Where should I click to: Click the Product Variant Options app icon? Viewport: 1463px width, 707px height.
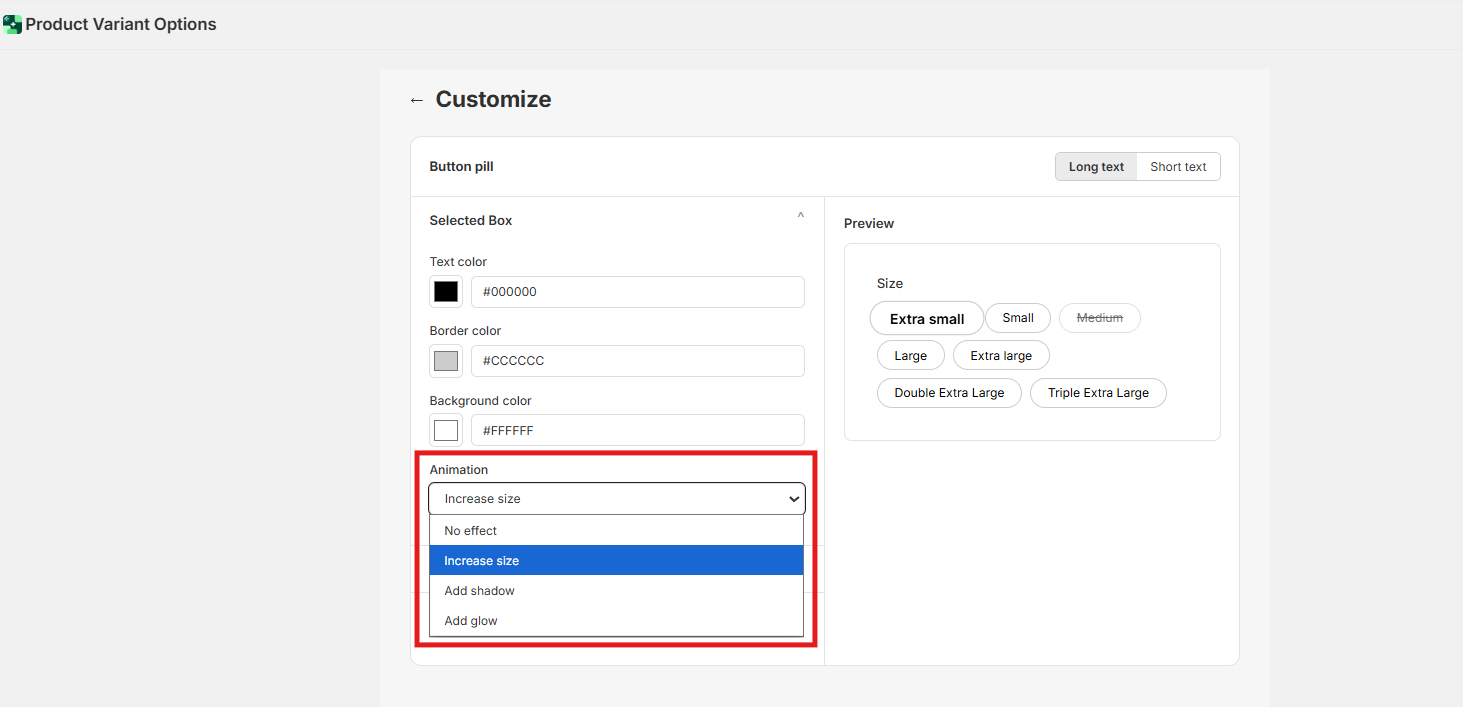(12, 24)
